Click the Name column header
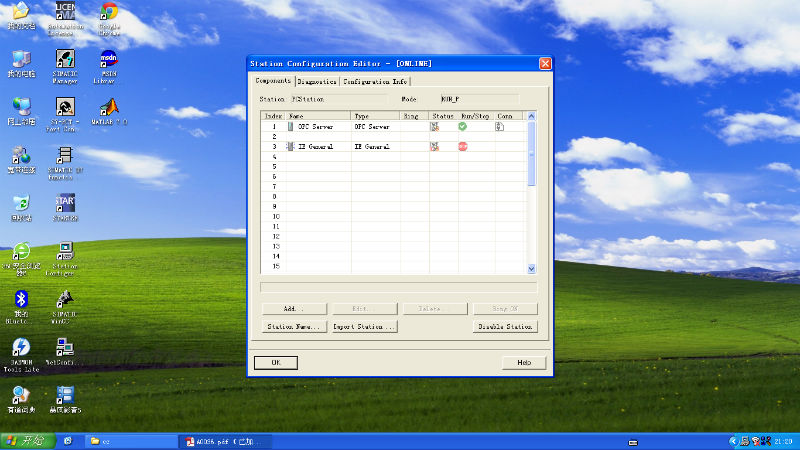 click(x=318, y=116)
